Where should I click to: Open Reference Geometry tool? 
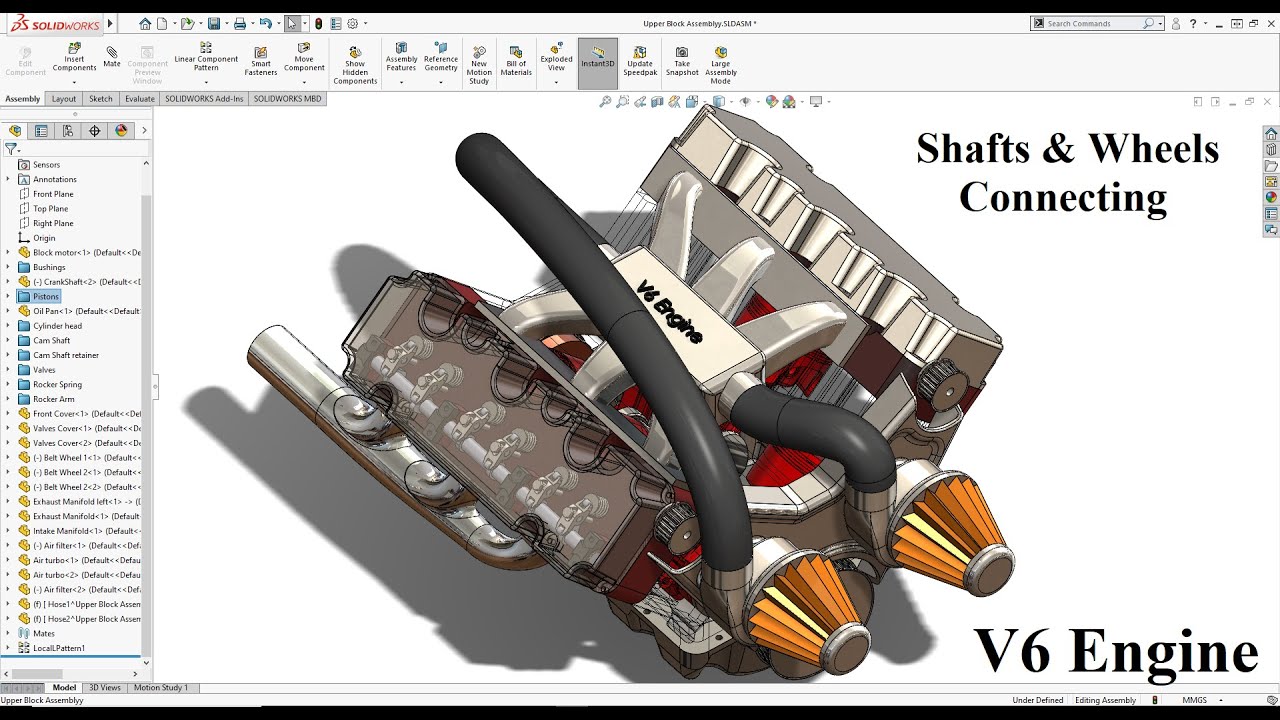441,56
